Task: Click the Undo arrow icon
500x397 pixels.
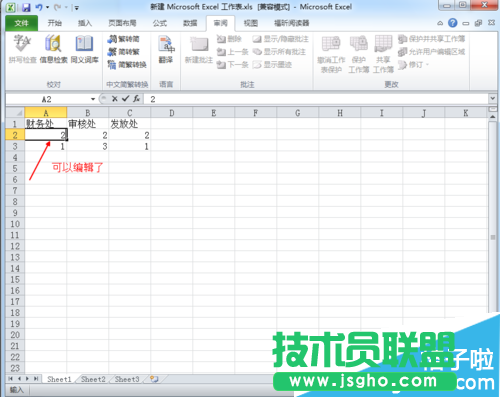Action: click(39, 7)
